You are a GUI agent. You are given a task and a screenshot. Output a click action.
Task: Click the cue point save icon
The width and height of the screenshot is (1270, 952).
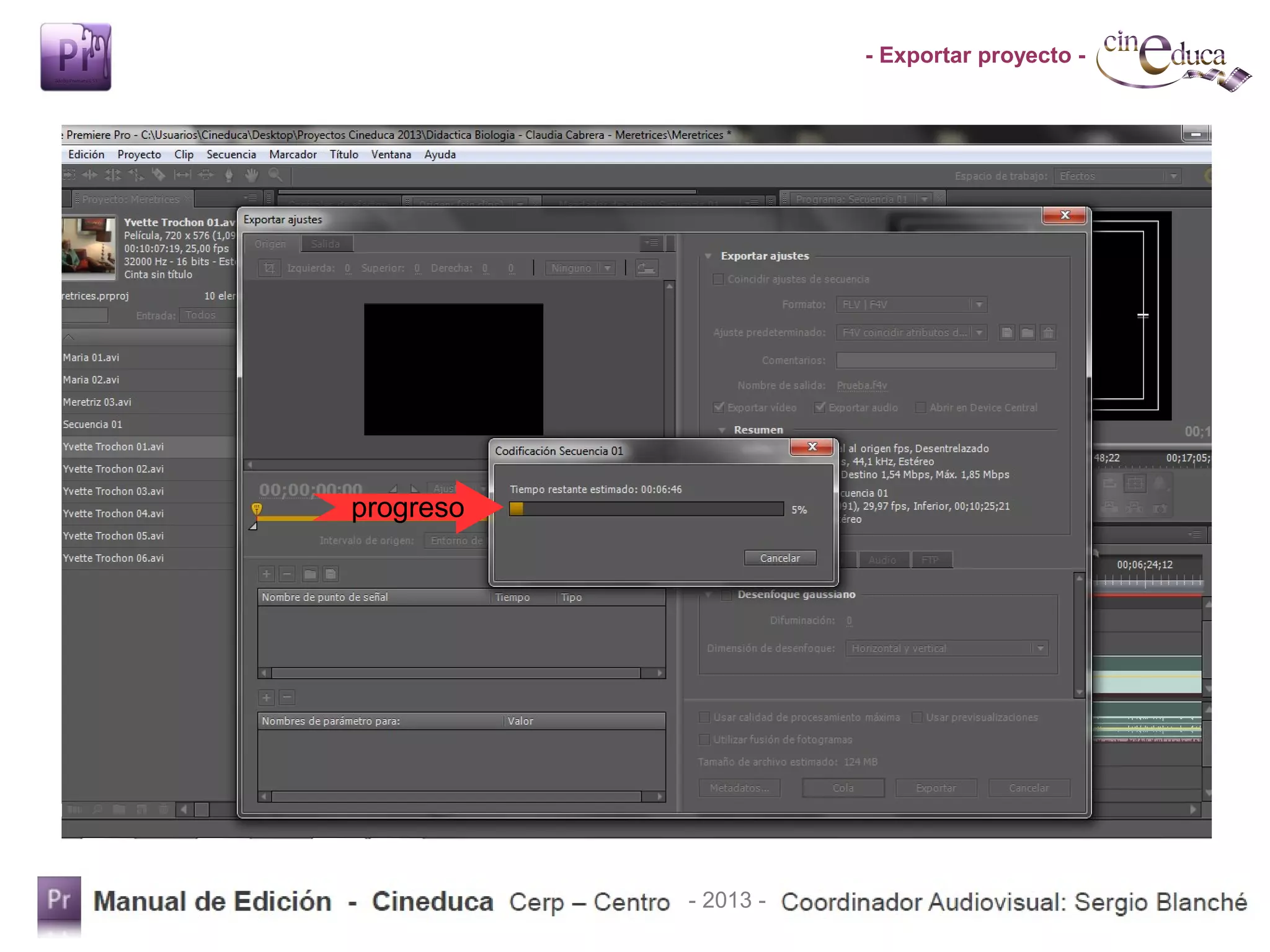(x=331, y=574)
